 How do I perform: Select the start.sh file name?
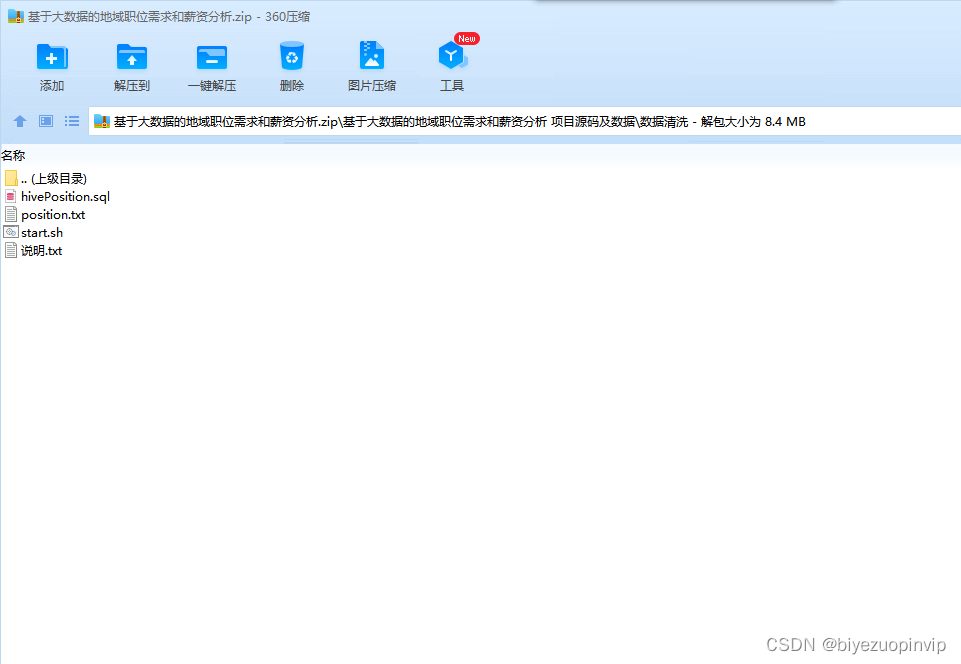42,232
